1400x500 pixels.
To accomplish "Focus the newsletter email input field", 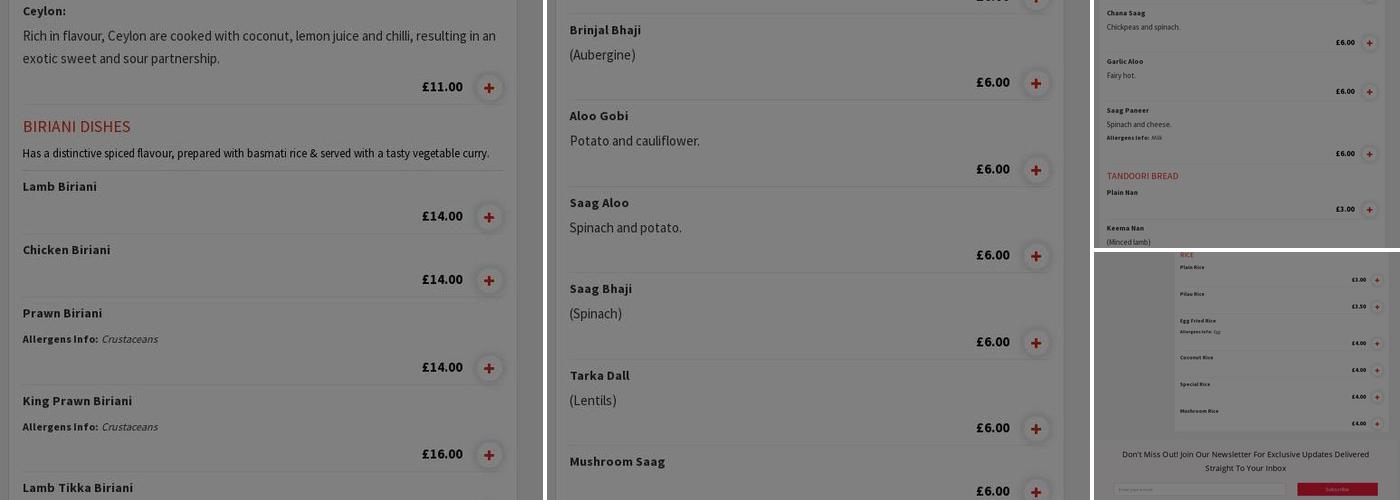I will pyautogui.click(x=1199, y=489).
